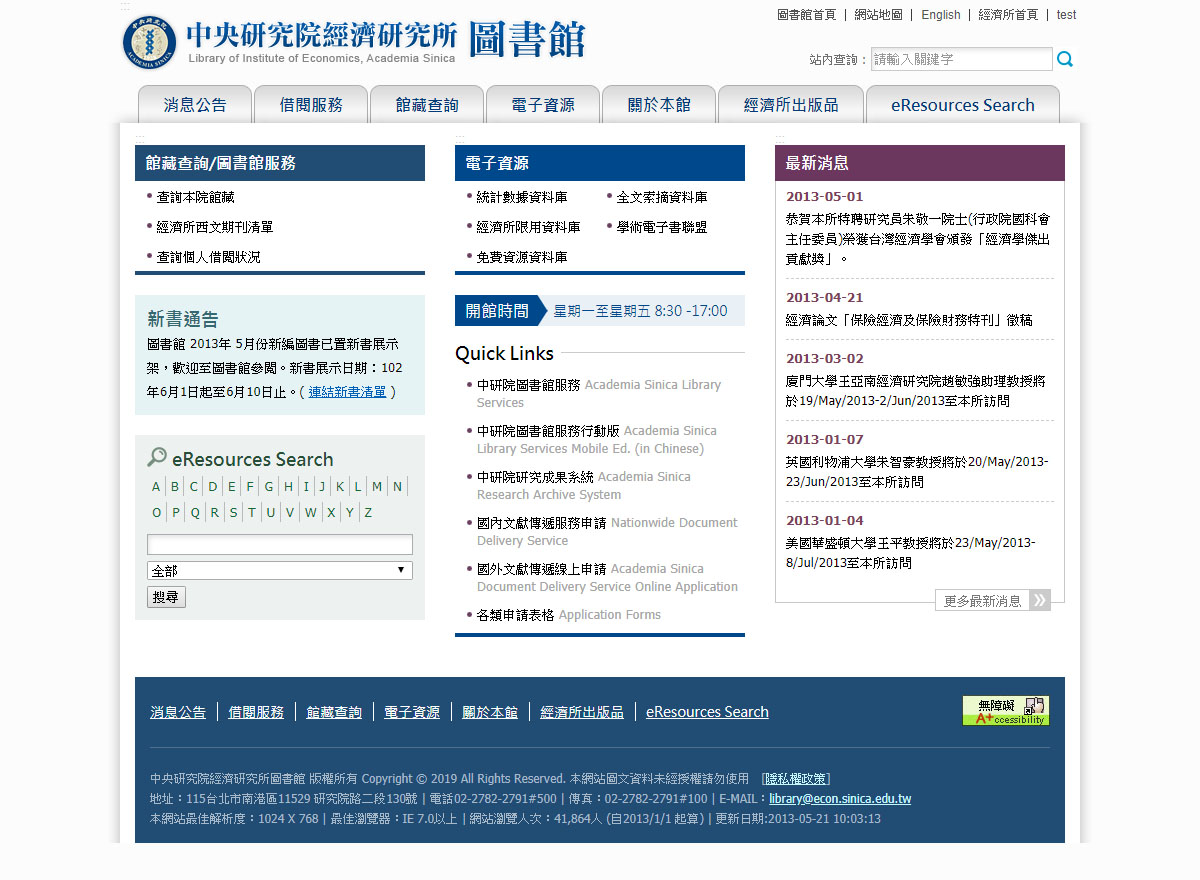Open the 2013-01-04 news item
1200x880 pixels.
coord(911,553)
